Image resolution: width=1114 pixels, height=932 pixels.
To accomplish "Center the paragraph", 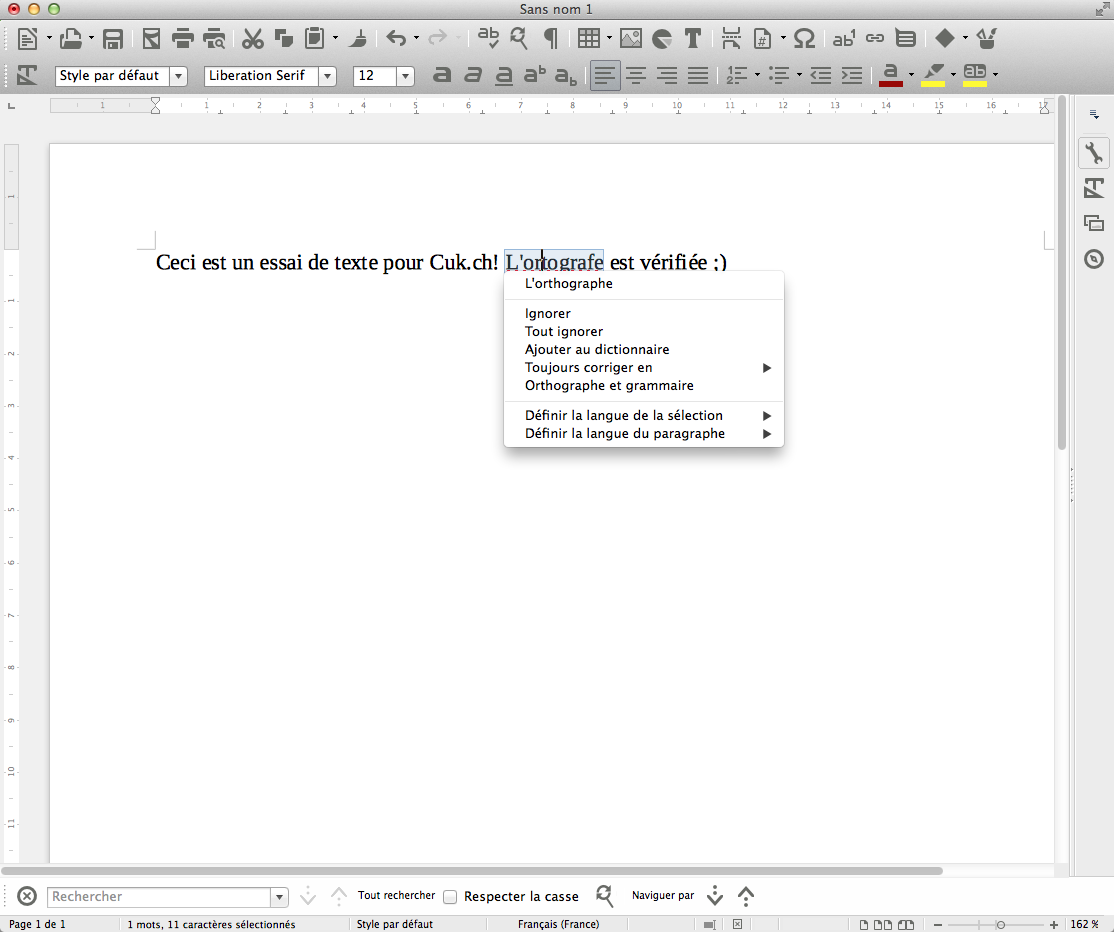I will pos(636,75).
